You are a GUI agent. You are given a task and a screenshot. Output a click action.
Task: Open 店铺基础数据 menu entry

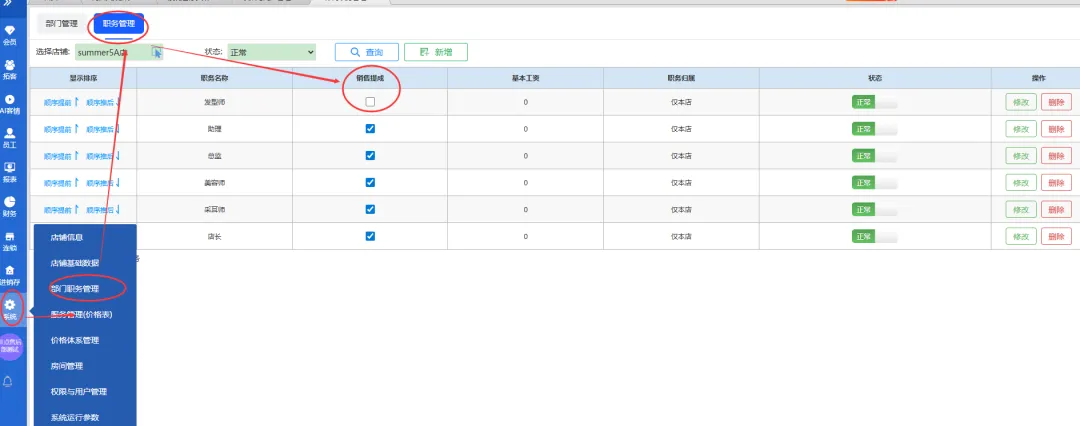[x=74, y=263]
